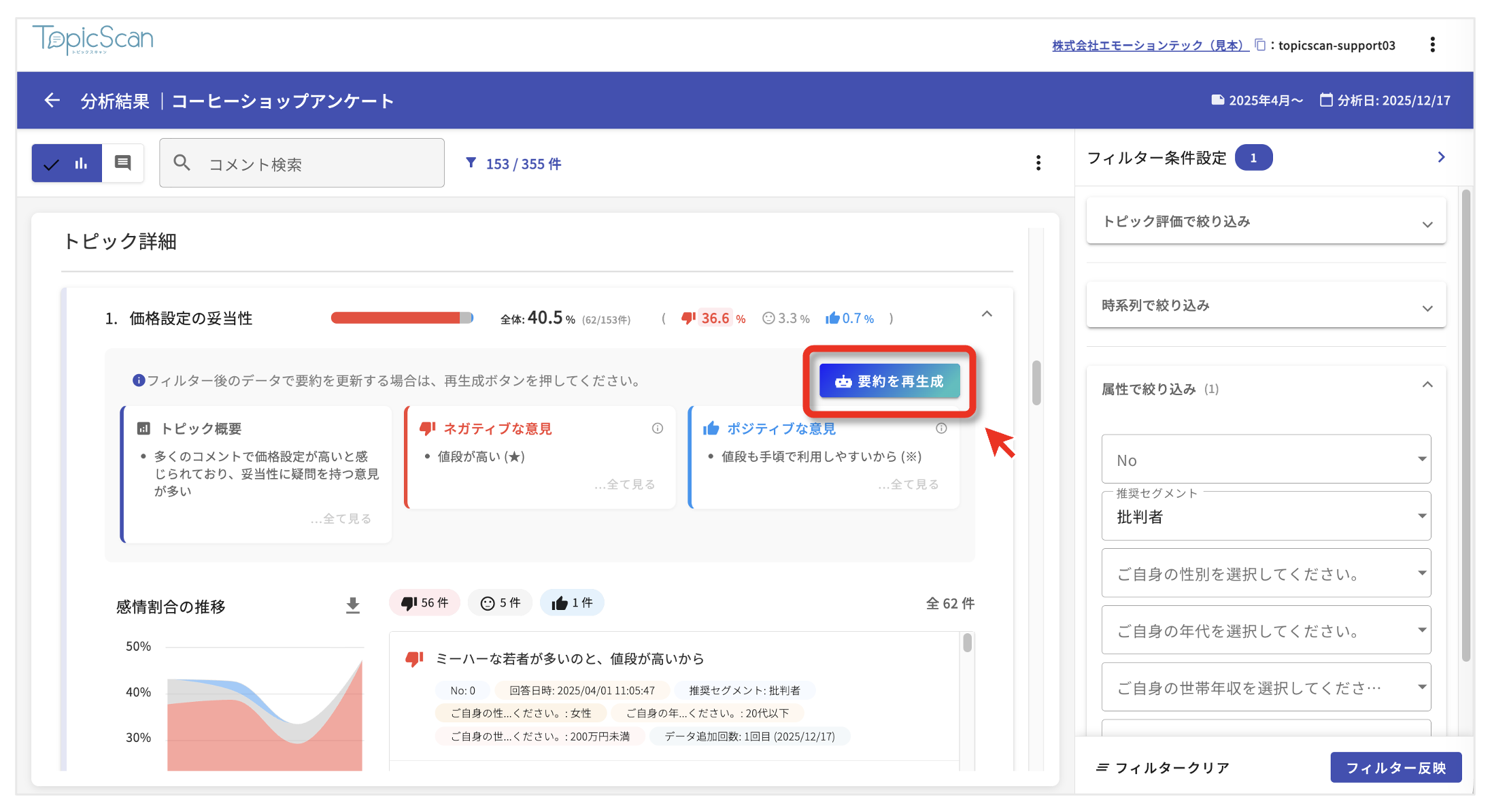Screen dimensions: 1492x812
Task: Filter comments by 56 件 negative chip
Action: click(425, 603)
